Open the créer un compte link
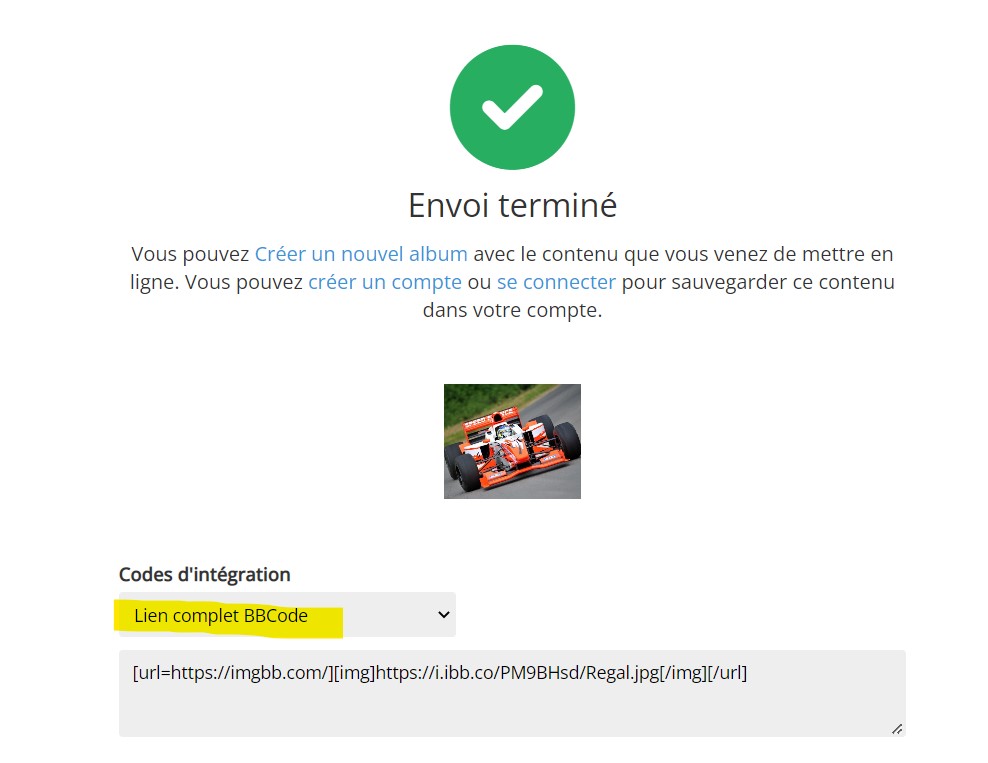The image size is (988, 763). coord(385,282)
